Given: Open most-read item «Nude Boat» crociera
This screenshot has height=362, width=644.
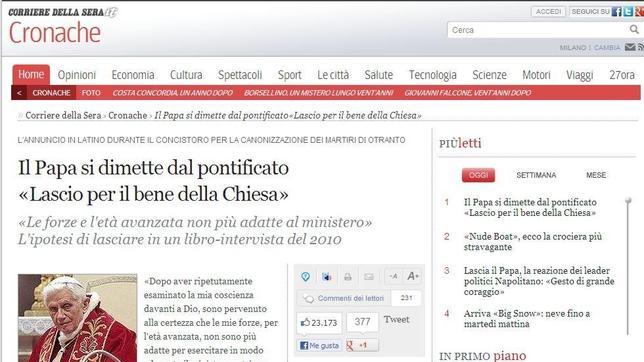Looking at the screenshot, I should (533, 242).
